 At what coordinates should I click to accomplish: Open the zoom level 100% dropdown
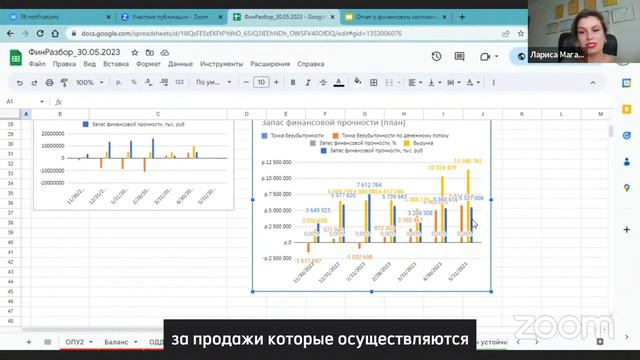click(89, 82)
